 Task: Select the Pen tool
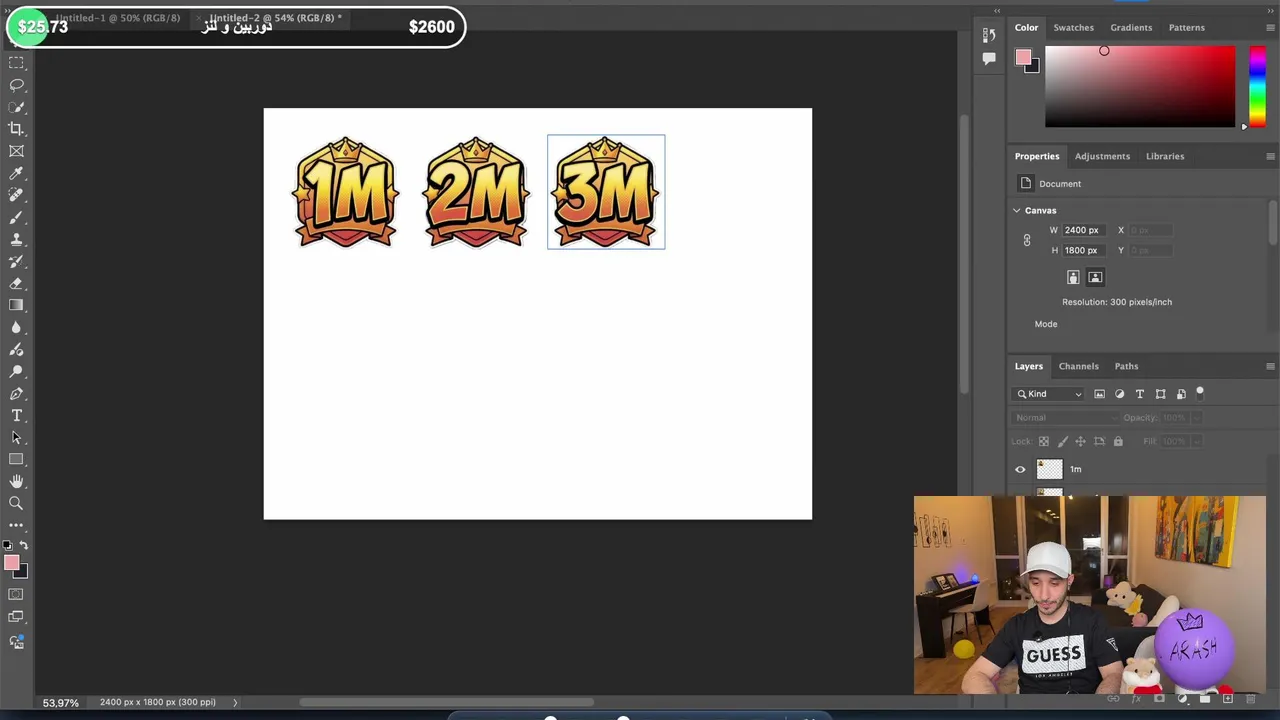[16, 393]
